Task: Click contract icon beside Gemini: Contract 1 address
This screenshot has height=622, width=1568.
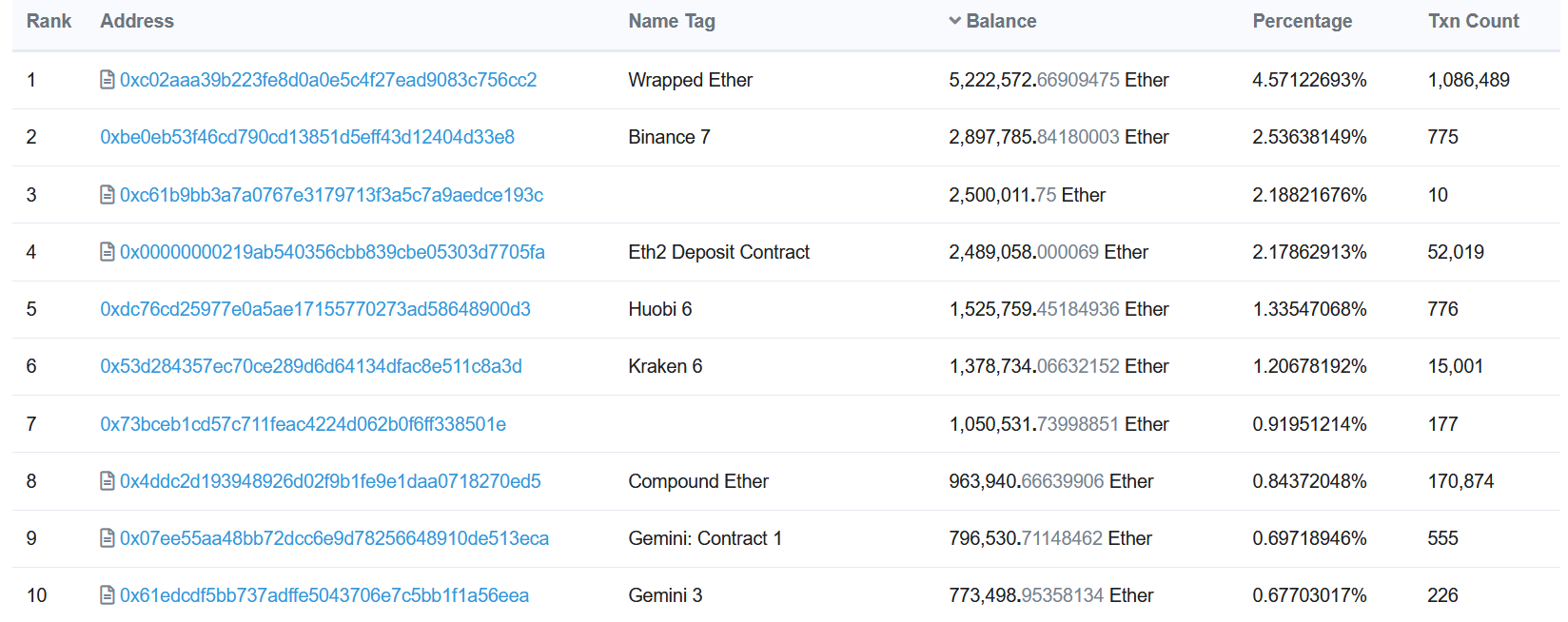Action: click(x=108, y=538)
